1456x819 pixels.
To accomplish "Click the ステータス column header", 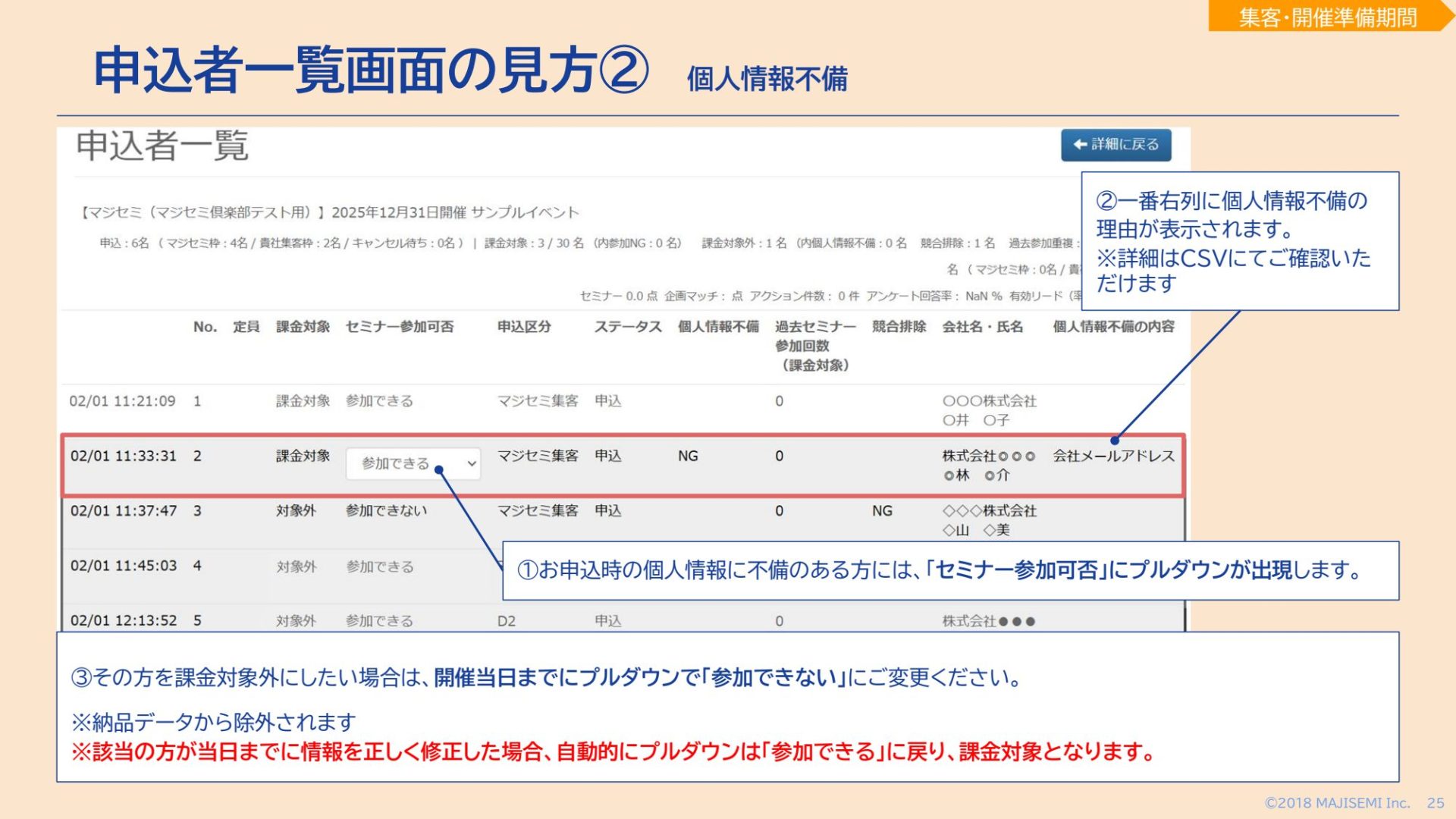I will pos(627,327).
